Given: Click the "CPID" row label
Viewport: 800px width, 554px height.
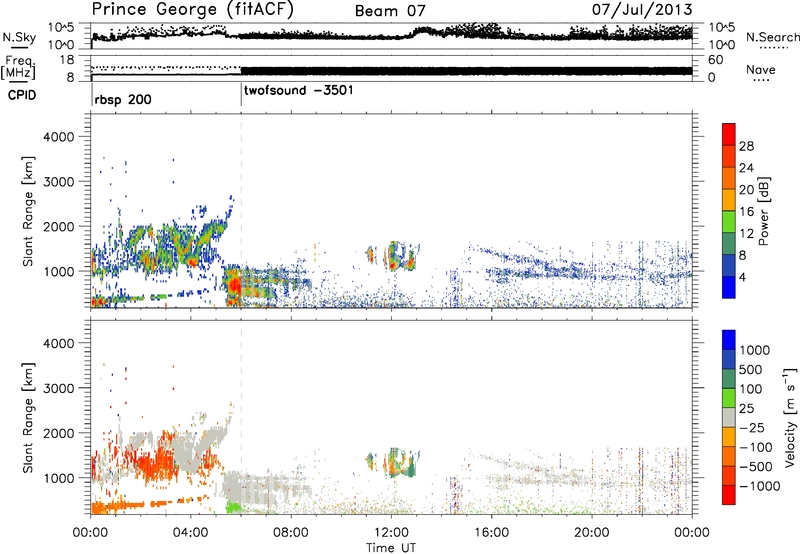Looking at the screenshot, I should (x=22, y=95).
